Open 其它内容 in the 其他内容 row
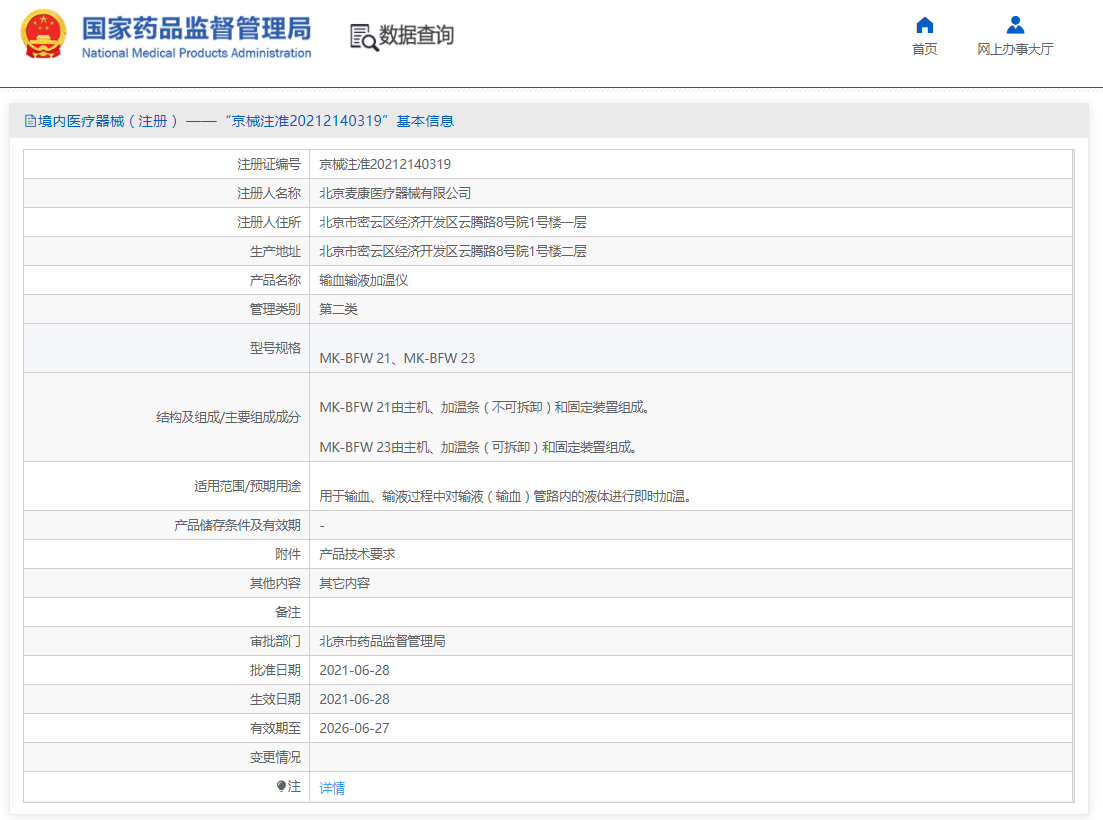 (344, 583)
